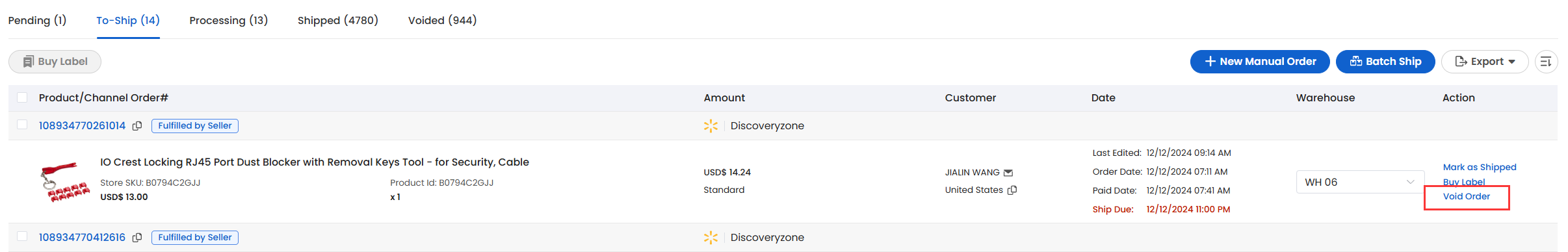Copy order number 108934770261014

[137, 126]
